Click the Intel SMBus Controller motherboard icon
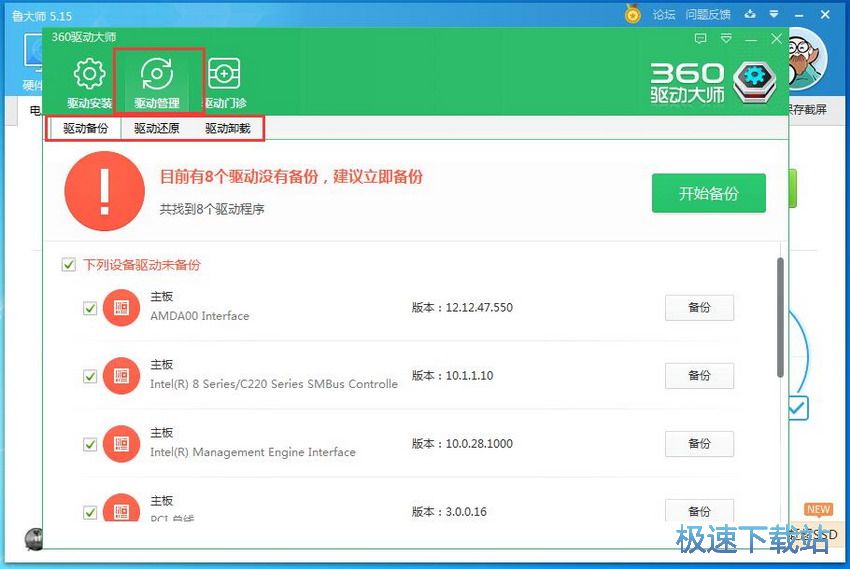850x569 pixels. point(121,376)
